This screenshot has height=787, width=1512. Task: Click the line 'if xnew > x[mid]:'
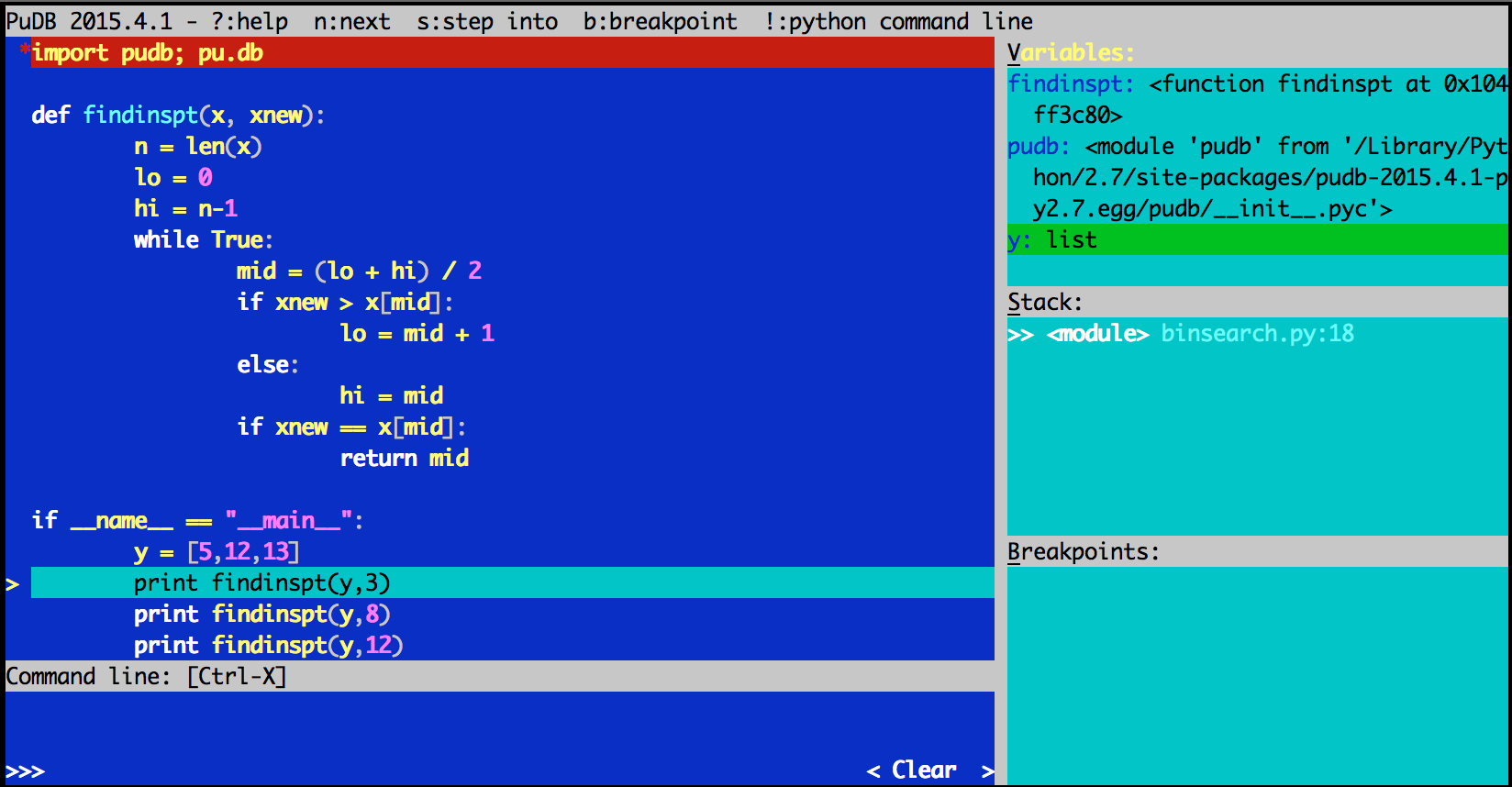[x=345, y=302]
